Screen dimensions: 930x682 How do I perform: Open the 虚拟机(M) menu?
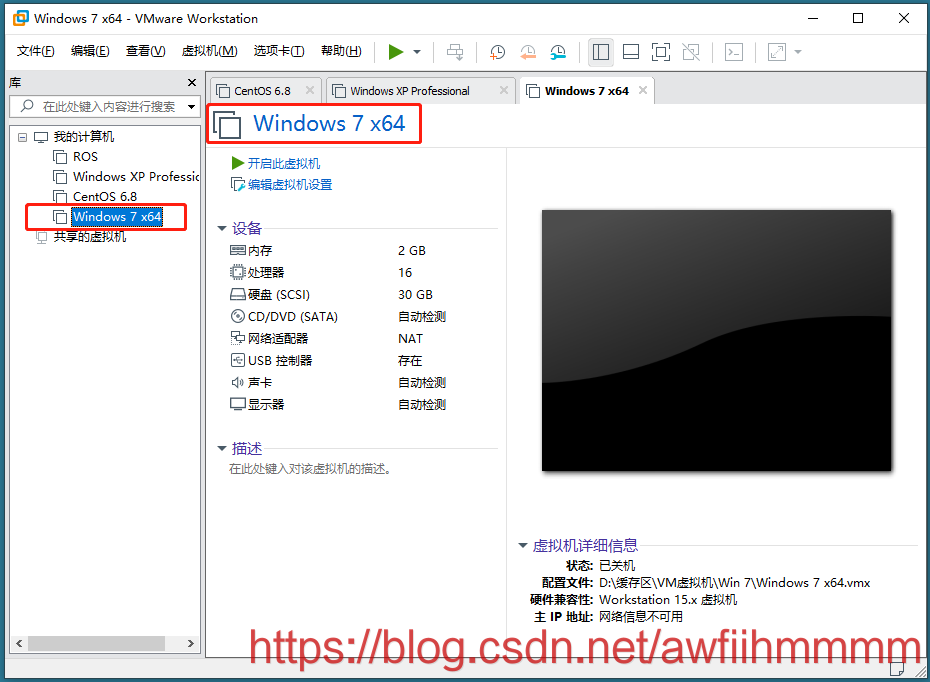pos(209,51)
